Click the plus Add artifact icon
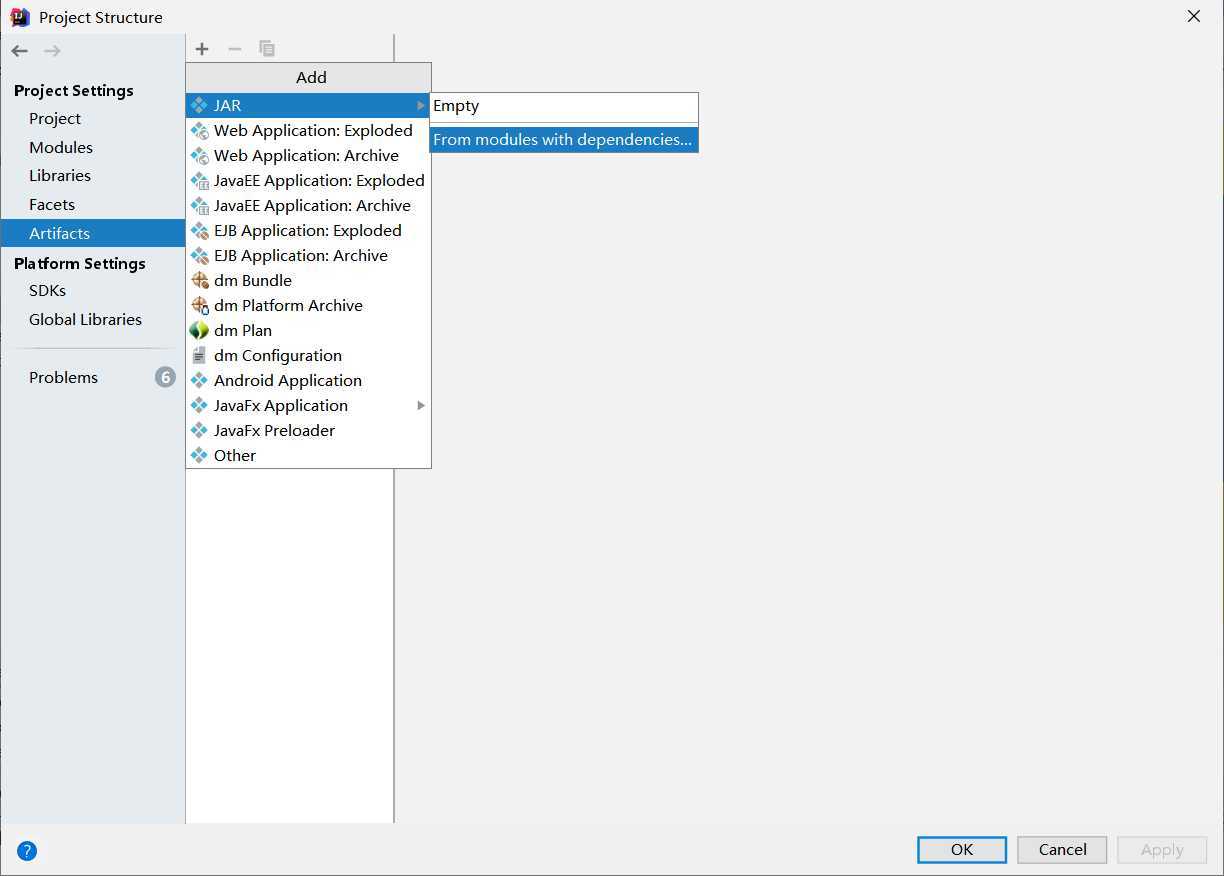Screen dimensions: 1224x876 pyautogui.click(x=202, y=49)
